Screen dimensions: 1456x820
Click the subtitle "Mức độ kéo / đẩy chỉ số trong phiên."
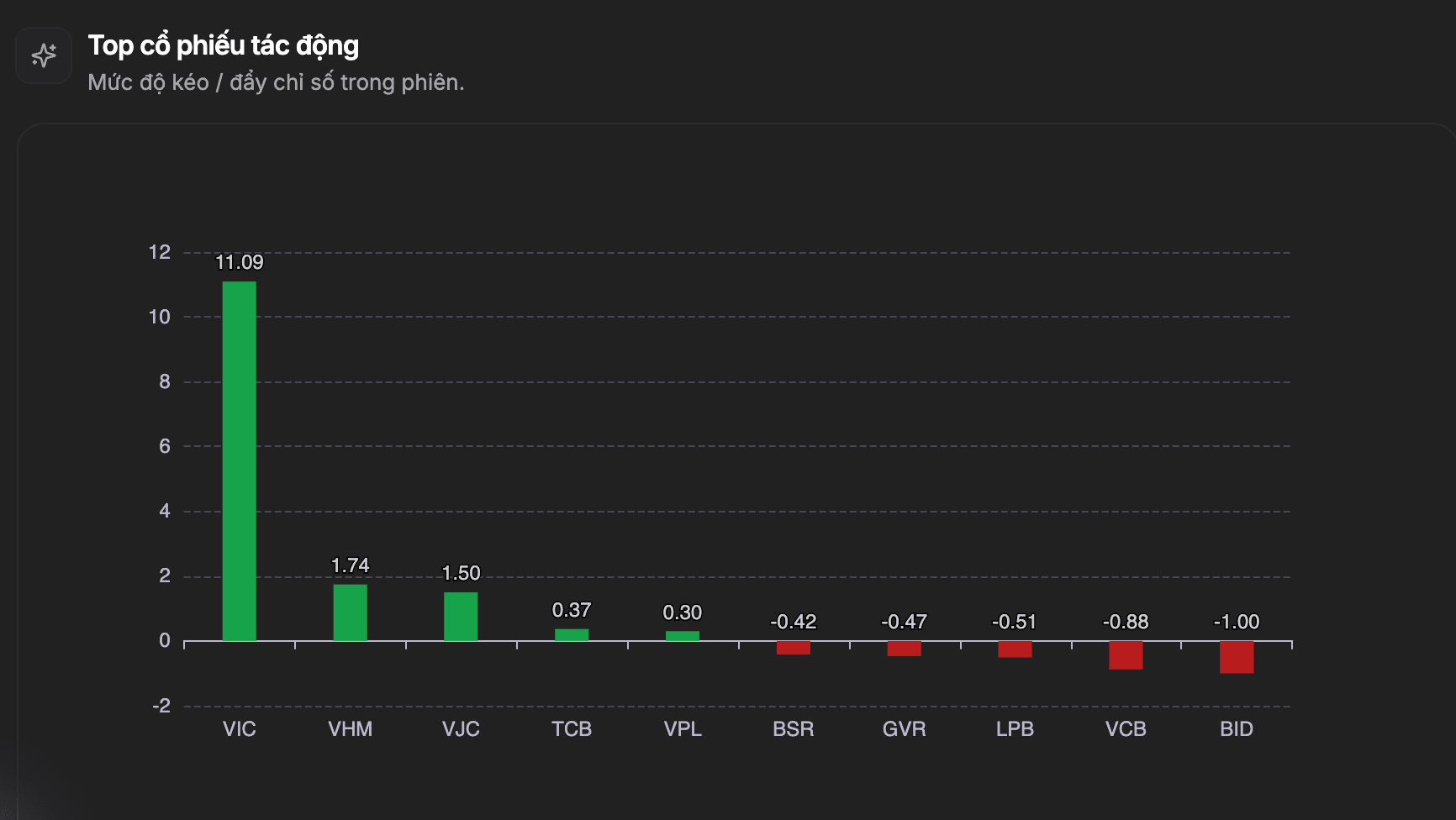(x=276, y=82)
